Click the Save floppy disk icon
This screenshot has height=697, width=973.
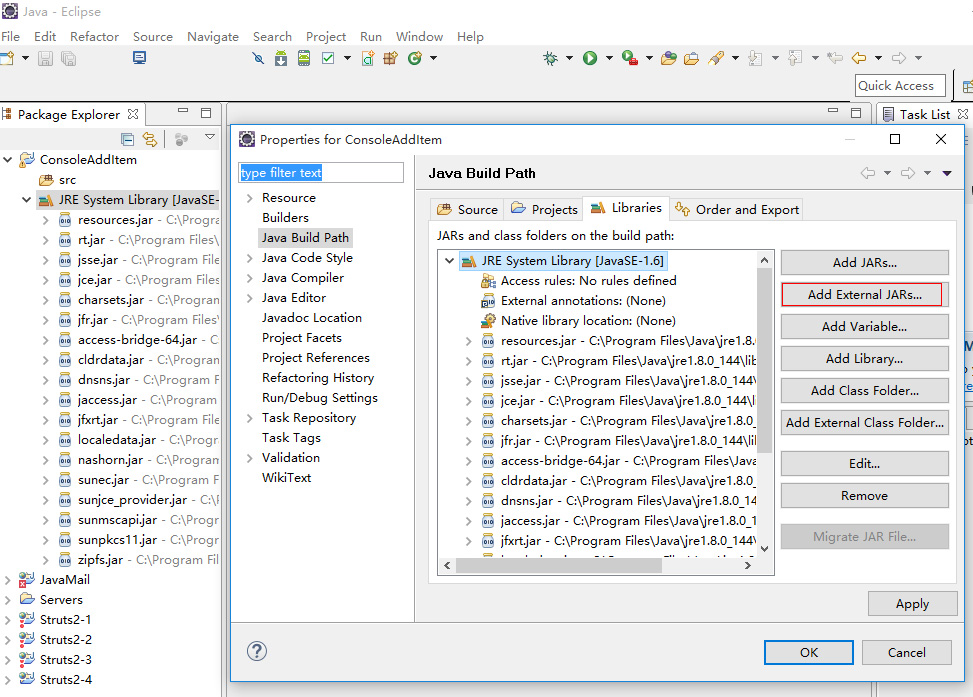click(x=45, y=58)
